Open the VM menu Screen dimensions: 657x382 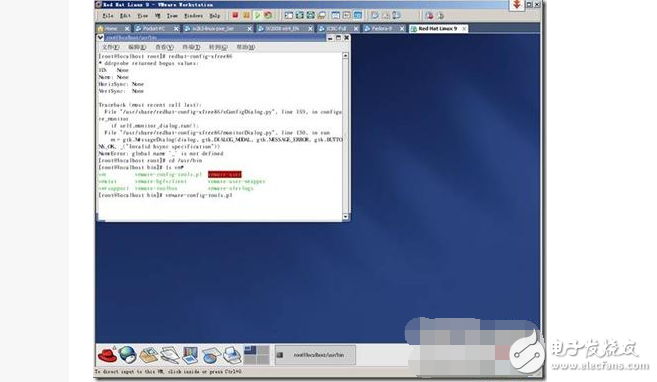pos(158,16)
